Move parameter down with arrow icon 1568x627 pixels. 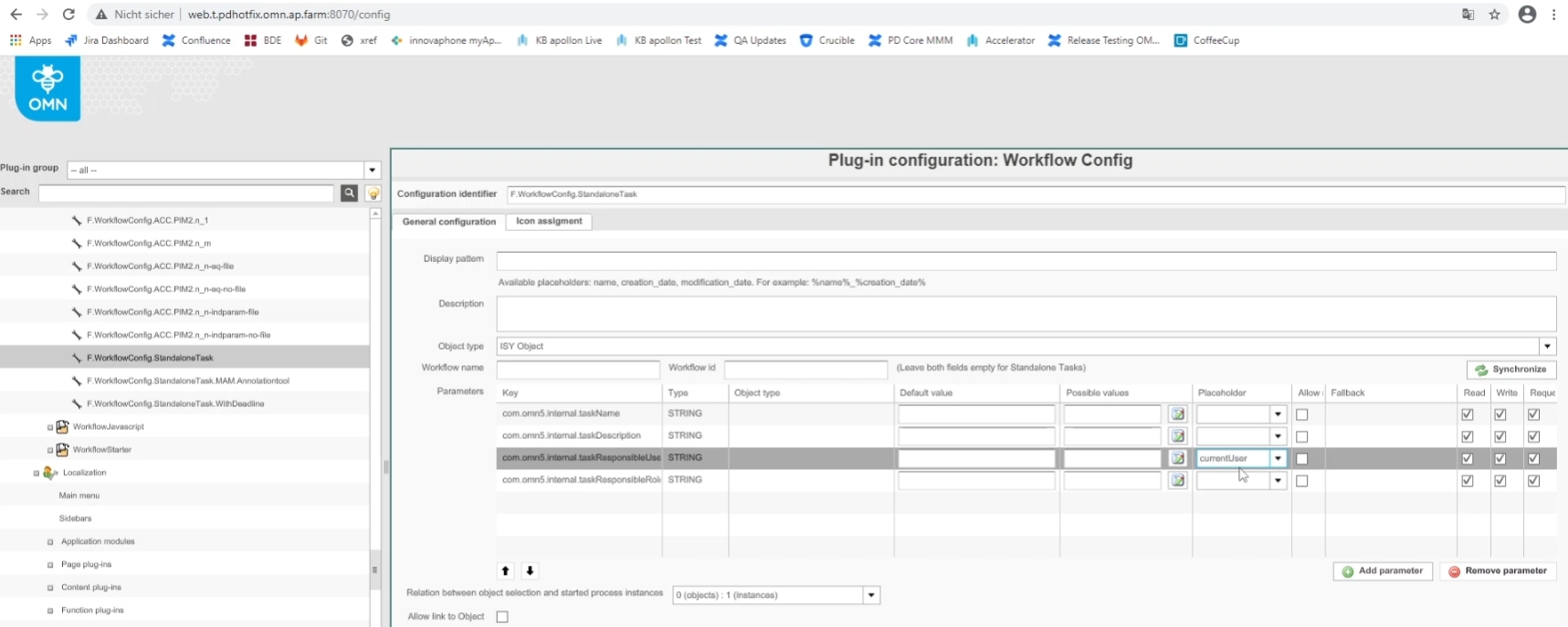[x=530, y=570]
